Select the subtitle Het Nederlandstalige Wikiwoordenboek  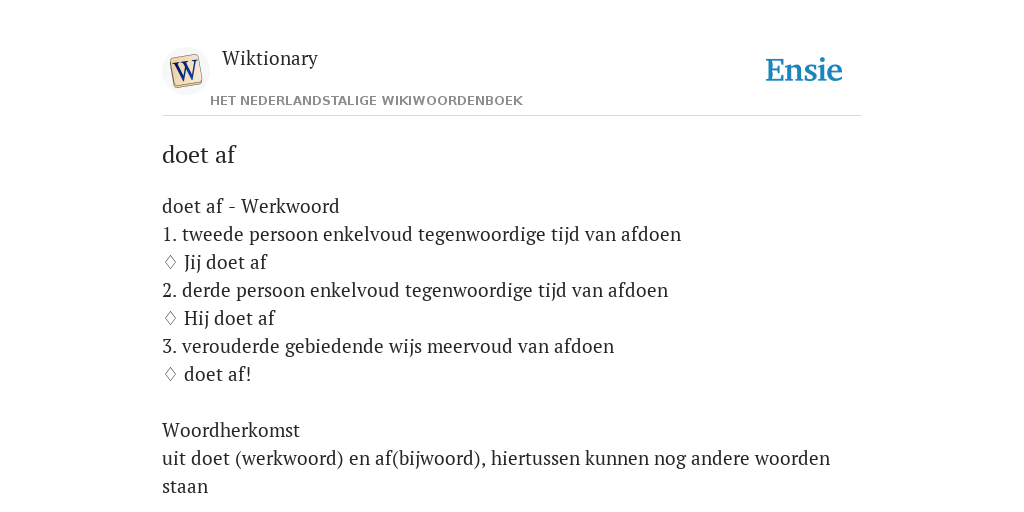pos(366,101)
